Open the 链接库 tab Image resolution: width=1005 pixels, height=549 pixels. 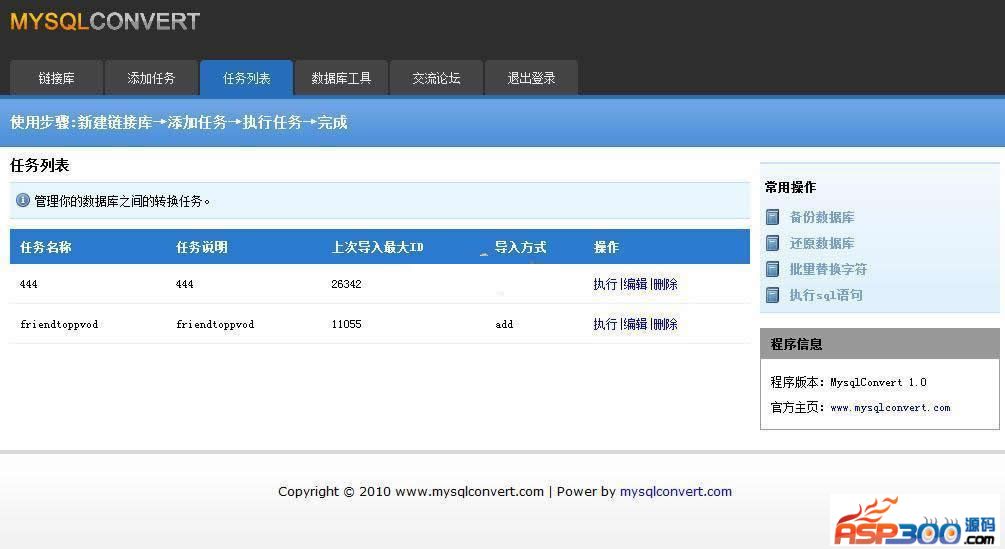(x=56, y=78)
